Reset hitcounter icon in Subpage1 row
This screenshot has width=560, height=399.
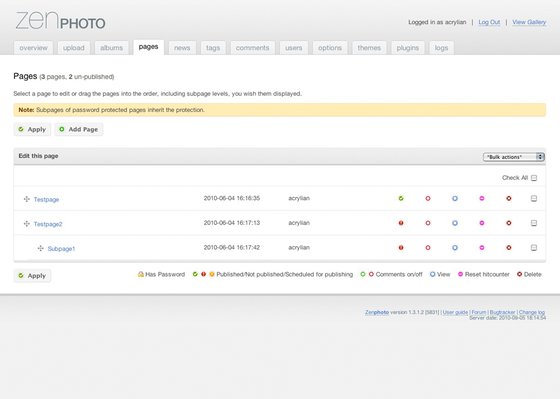(x=482, y=248)
